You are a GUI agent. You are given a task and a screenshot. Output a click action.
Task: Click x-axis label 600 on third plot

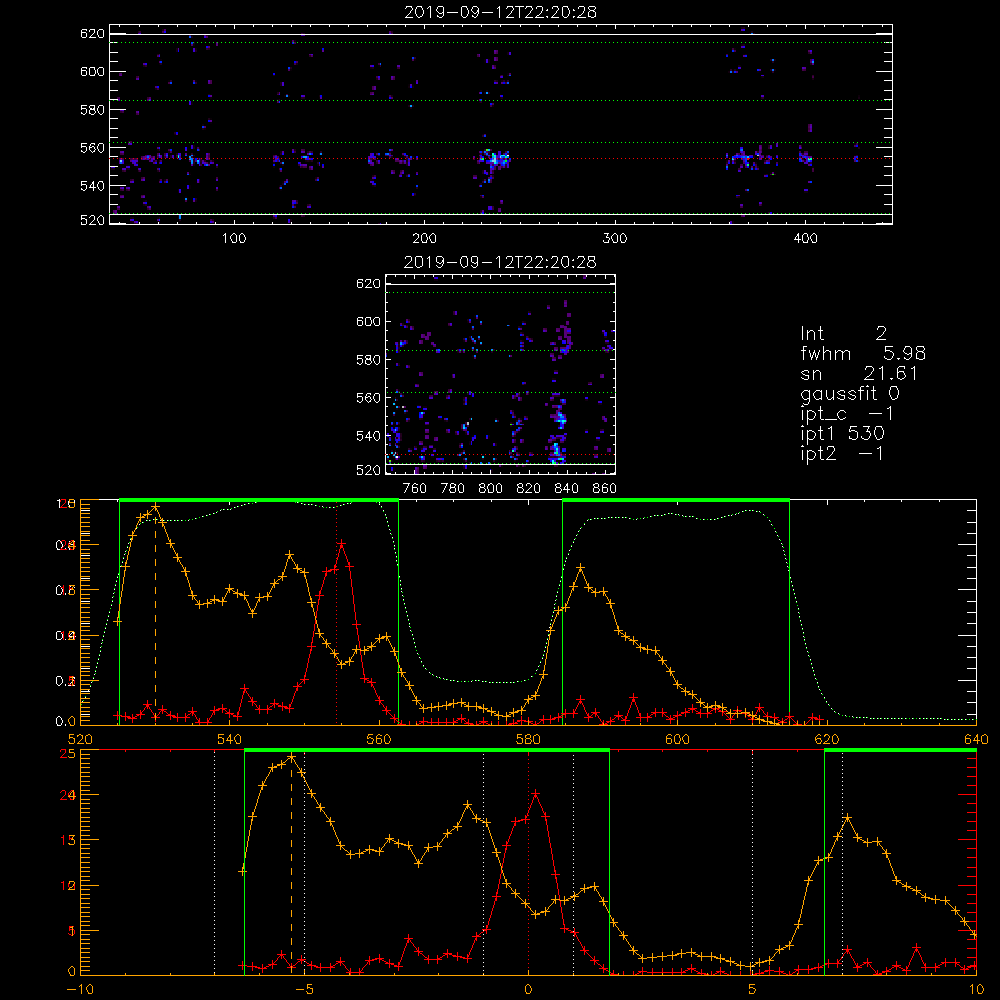[677, 739]
